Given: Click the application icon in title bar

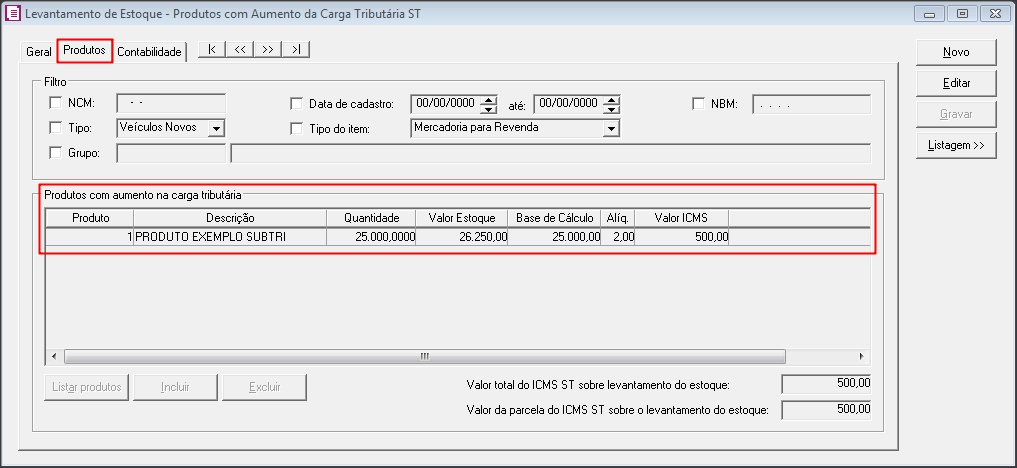Looking at the screenshot, I should [11, 14].
